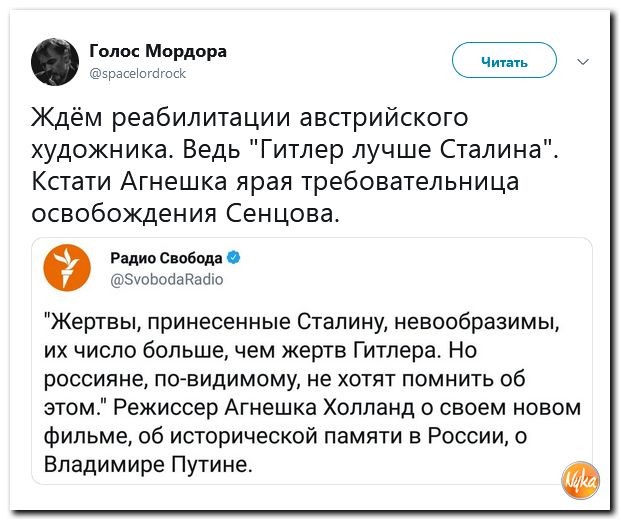Image resolution: width=621 pixels, height=521 pixels.
Task: Click the Радио Свобода orange logo
Action: (73, 268)
